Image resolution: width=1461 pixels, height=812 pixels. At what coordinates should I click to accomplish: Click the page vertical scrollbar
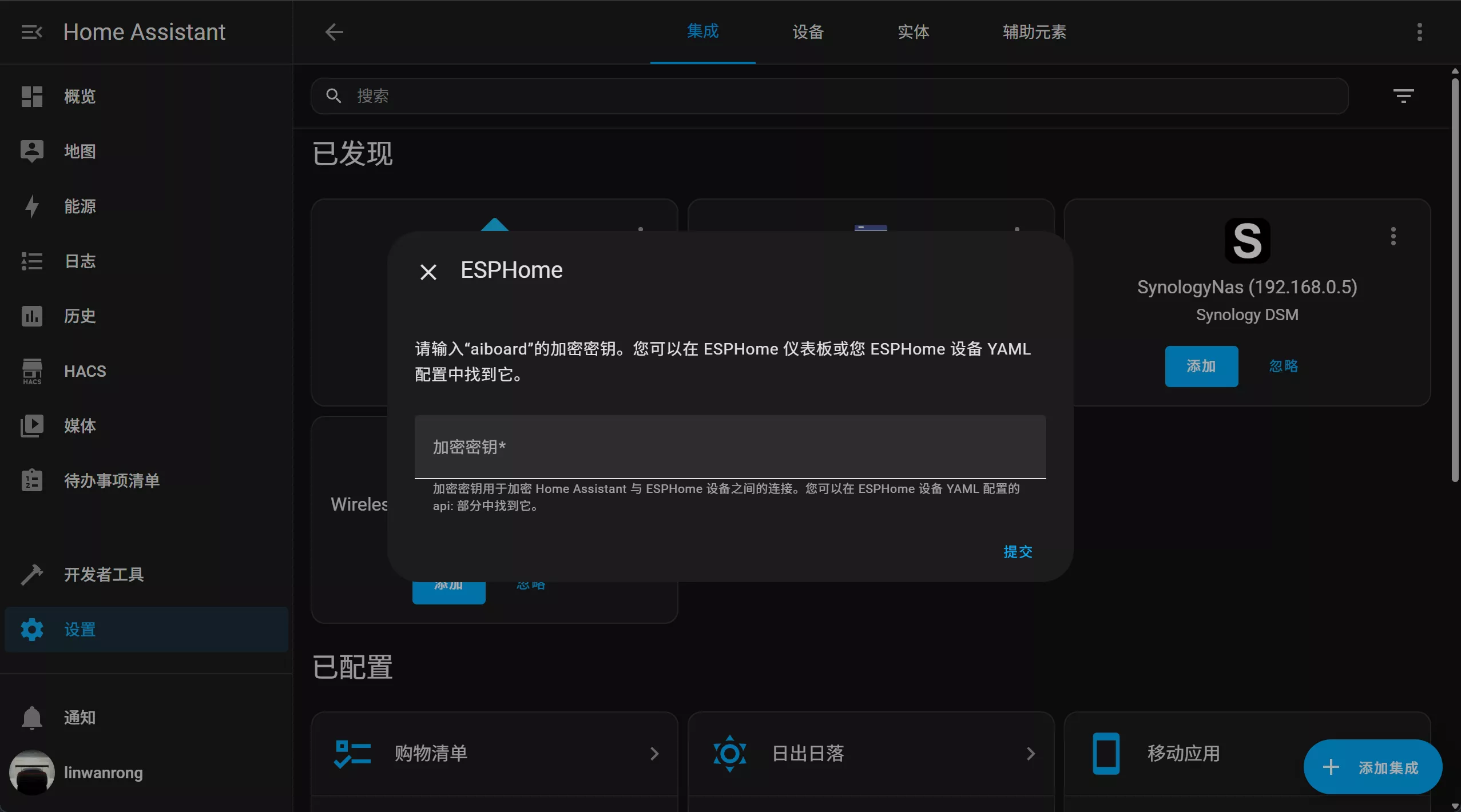pos(1455,280)
